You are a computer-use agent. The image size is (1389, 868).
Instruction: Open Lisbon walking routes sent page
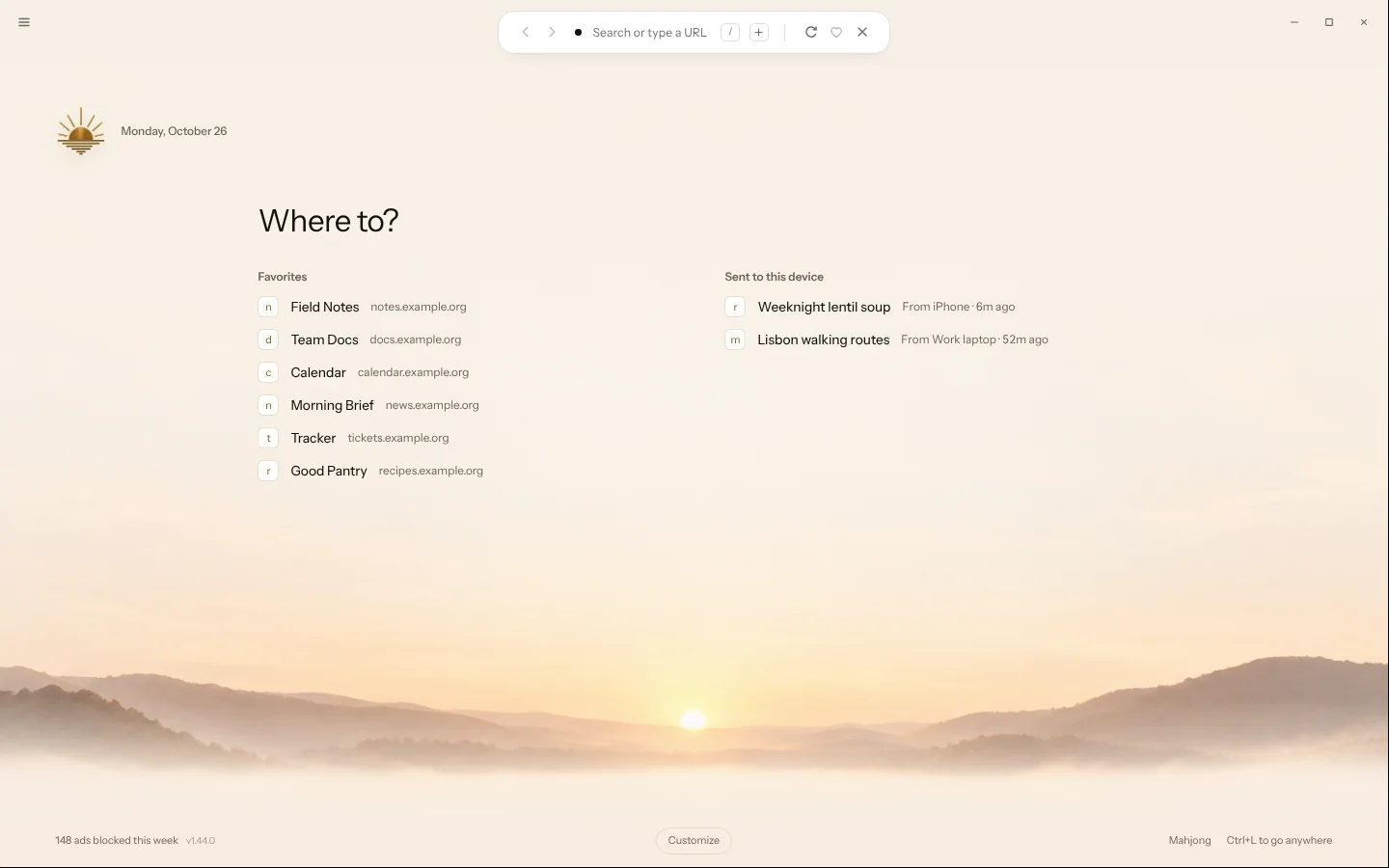pos(886,339)
